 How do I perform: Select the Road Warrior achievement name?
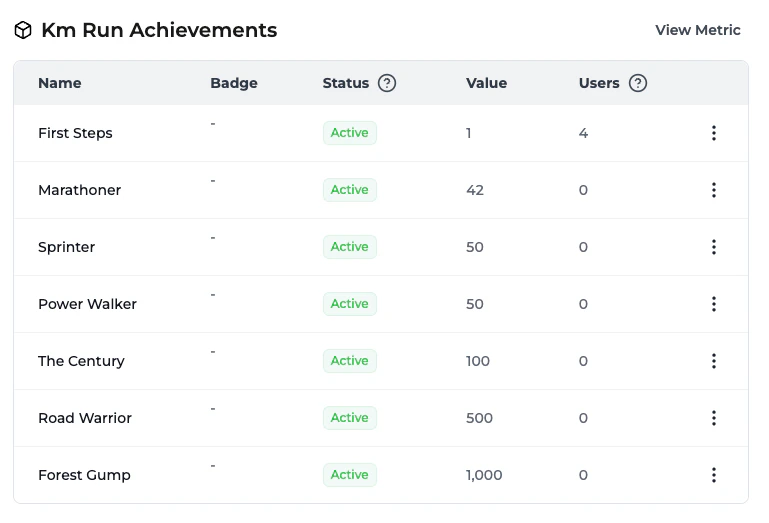click(x=85, y=418)
